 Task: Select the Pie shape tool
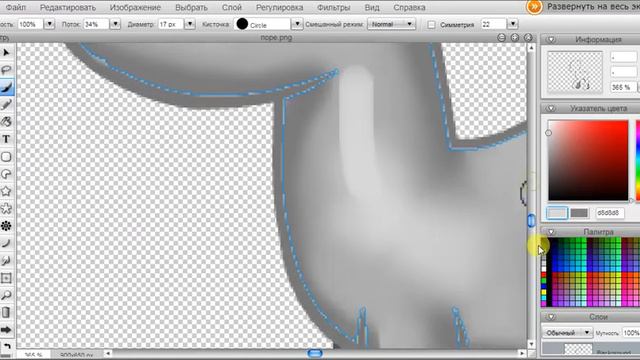click(x=6, y=174)
